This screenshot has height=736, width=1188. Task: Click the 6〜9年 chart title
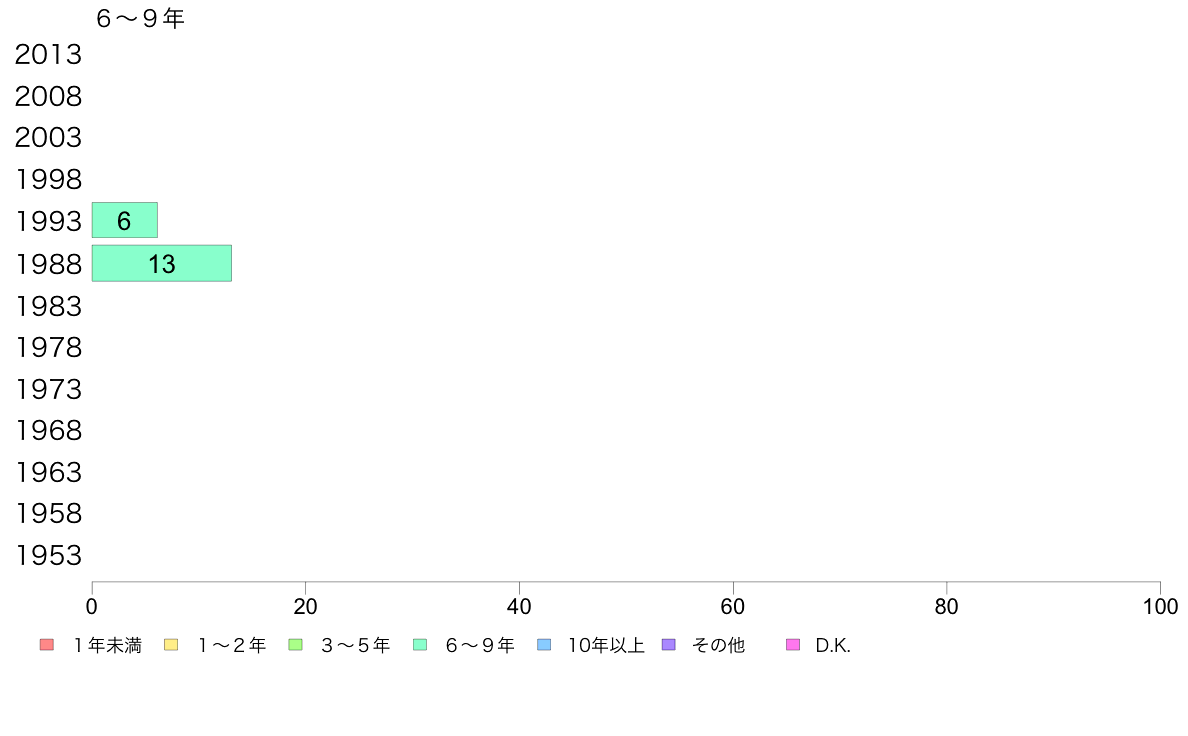coord(140,19)
